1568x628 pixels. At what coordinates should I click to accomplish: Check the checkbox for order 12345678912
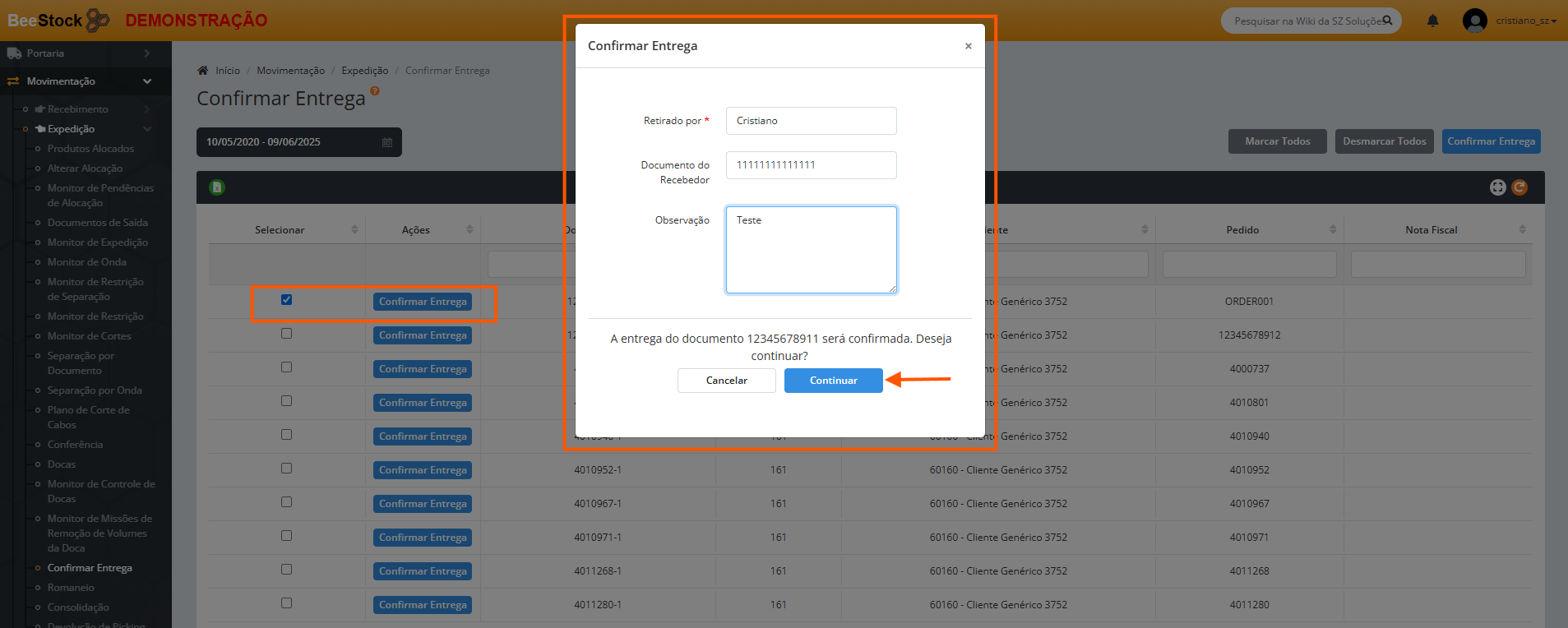click(286, 334)
